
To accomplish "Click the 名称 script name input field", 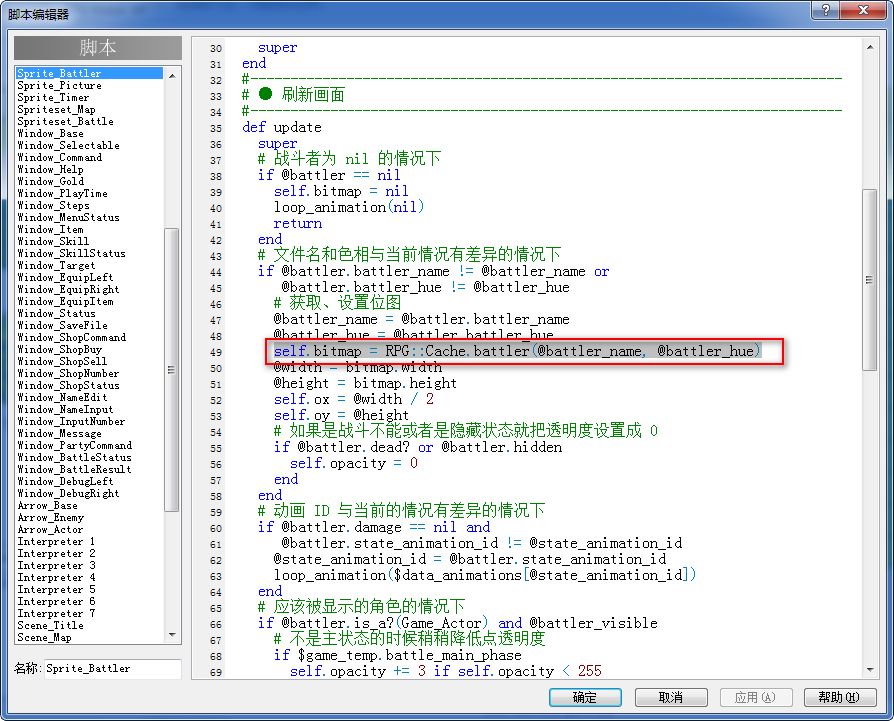I will [x=112, y=669].
